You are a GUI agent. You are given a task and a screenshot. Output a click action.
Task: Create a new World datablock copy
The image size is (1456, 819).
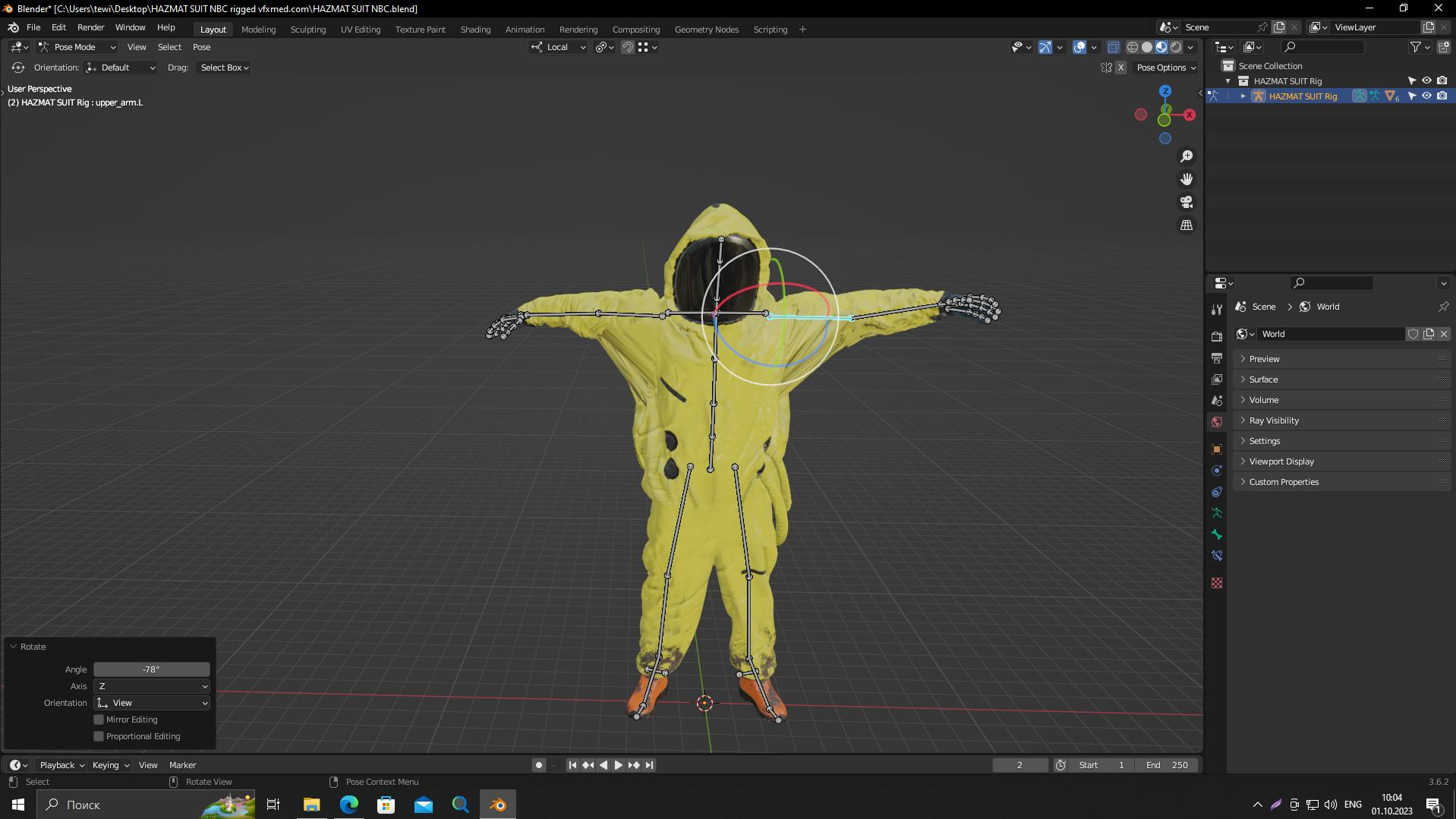pos(1429,334)
